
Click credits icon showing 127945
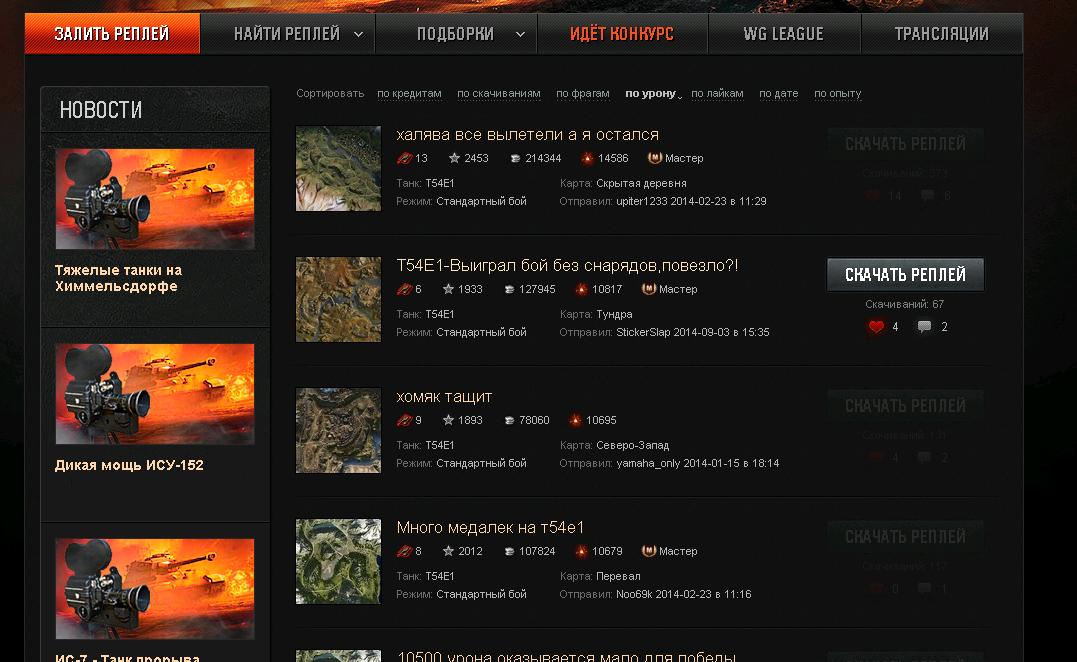(x=509, y=290)
